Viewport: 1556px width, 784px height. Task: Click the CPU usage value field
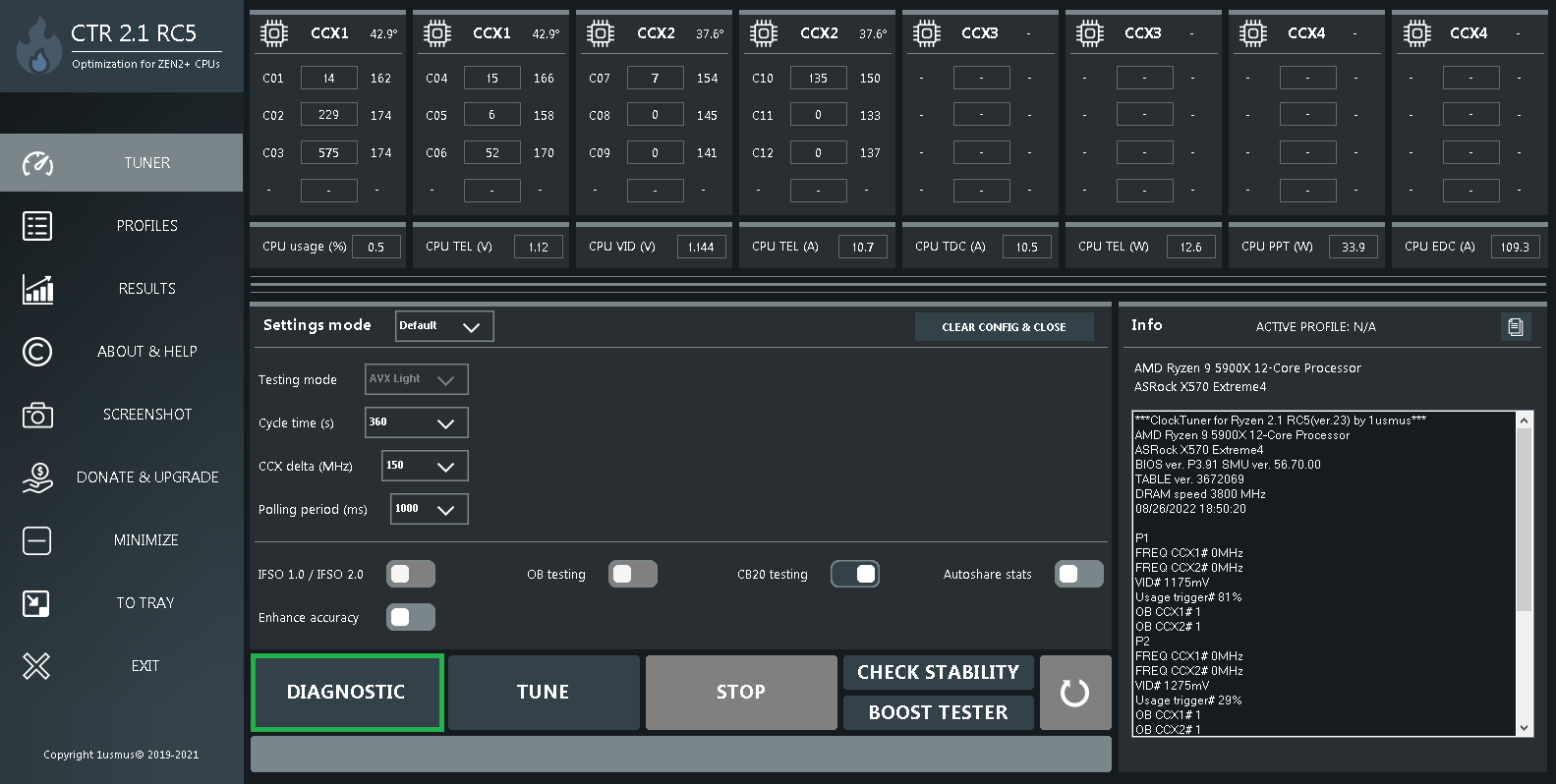pyautogui.click(x=376, y=247)
